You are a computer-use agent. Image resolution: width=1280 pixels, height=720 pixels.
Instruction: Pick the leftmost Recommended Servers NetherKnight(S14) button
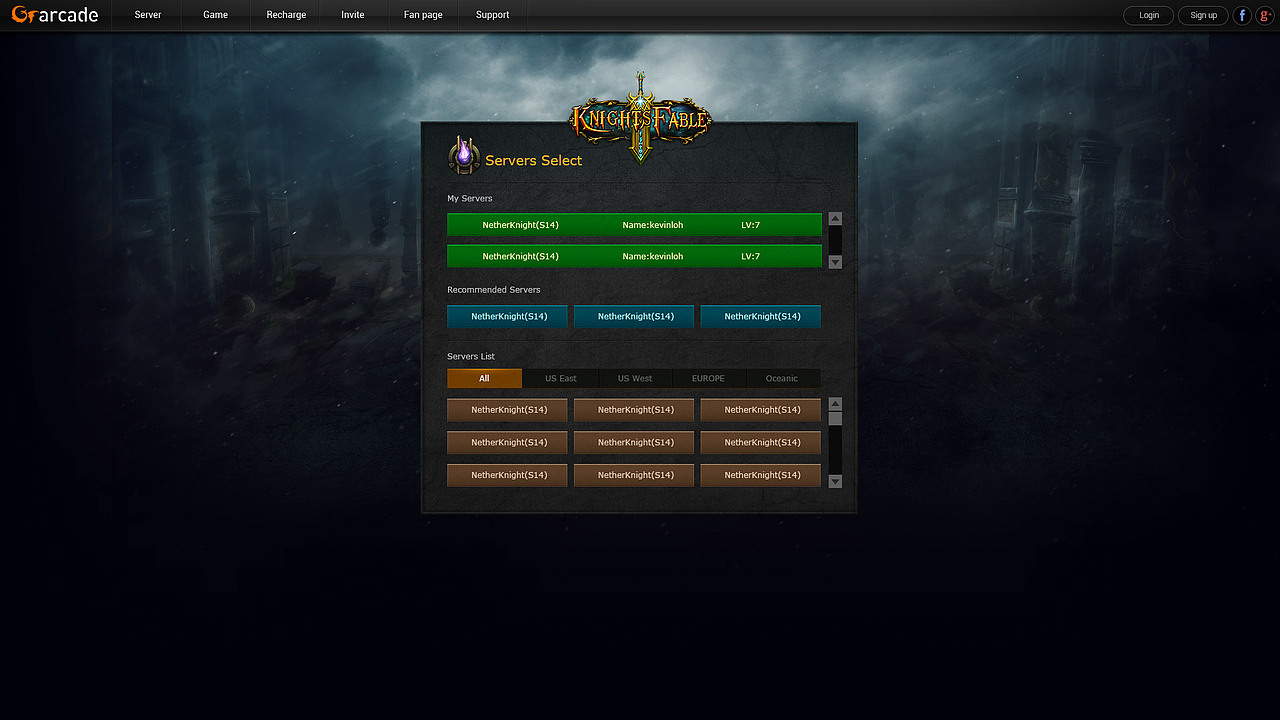coord(507,316)
